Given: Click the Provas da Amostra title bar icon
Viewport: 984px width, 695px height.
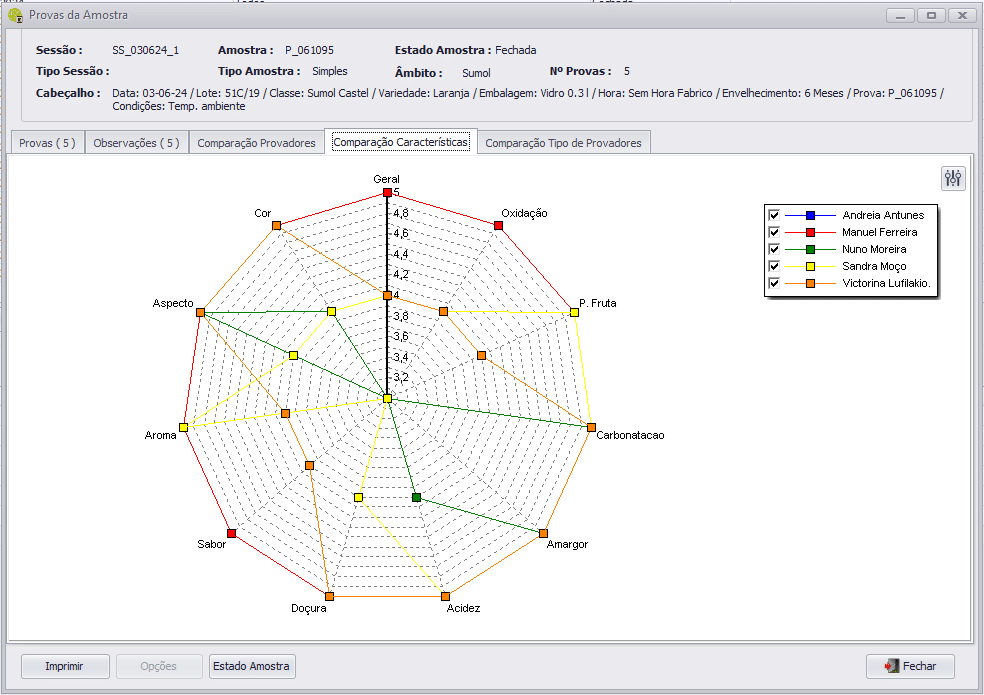Looking at the screenshot, I should [16, 15].
